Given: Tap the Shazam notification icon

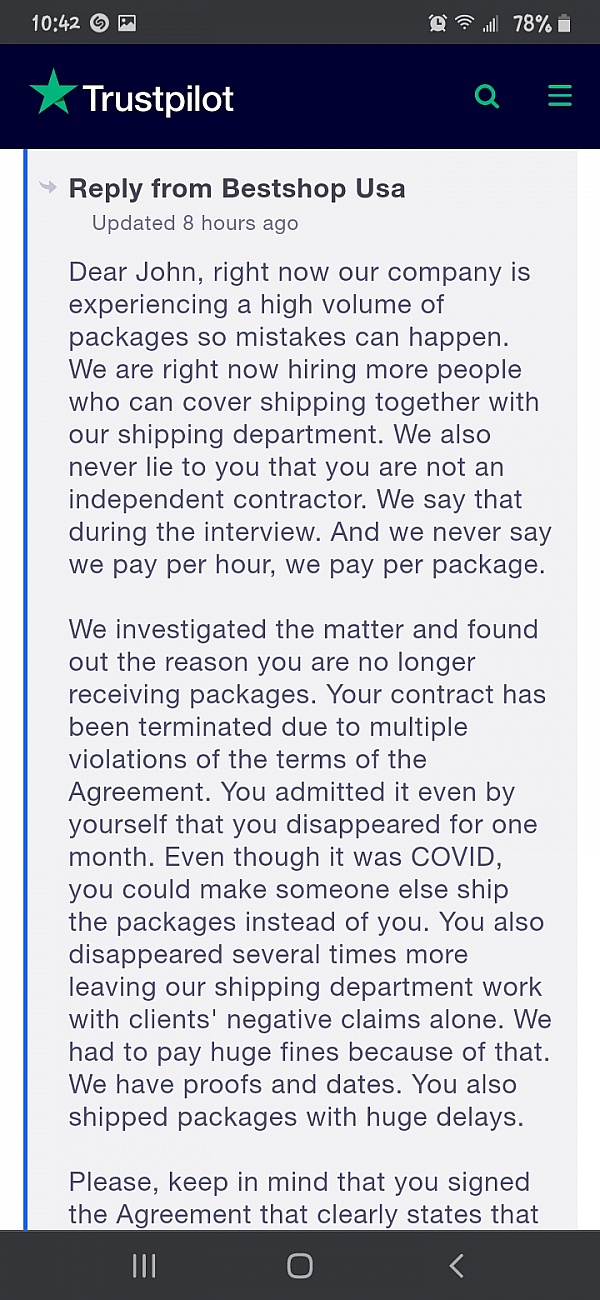Looking at the screenshot, I should click(x=99, y=22).
